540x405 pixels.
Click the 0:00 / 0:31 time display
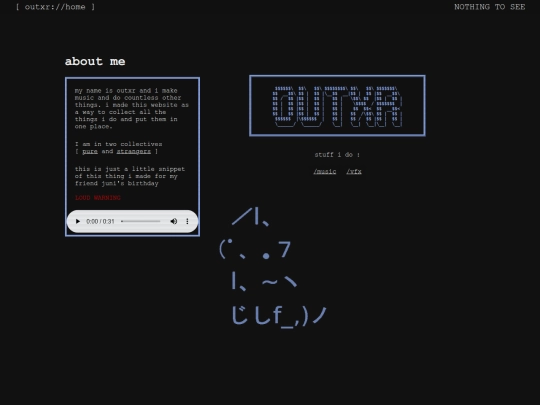click(100, 221)
